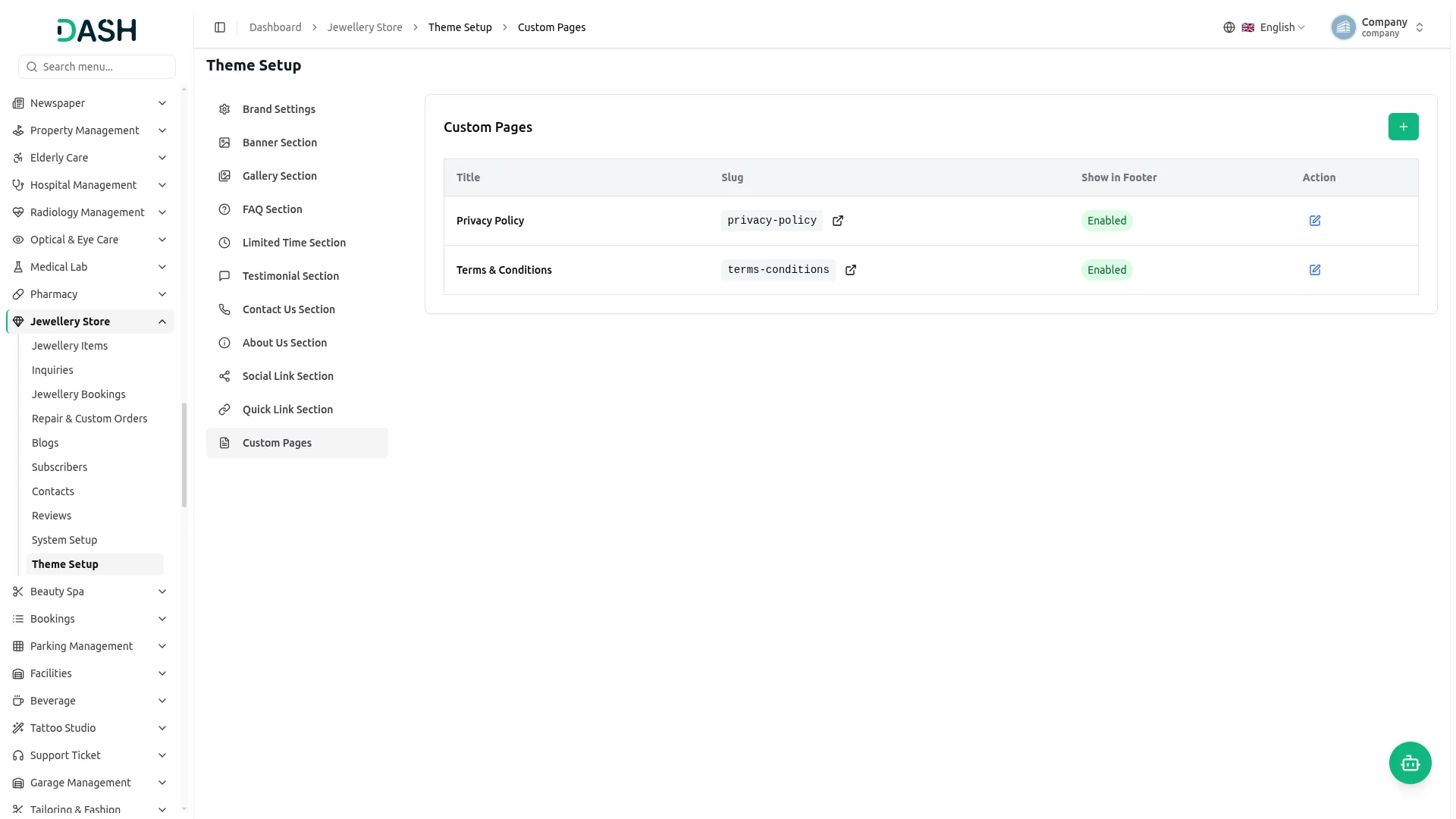Go to Dashboard breadcrumb link

(x=275, y=27)
